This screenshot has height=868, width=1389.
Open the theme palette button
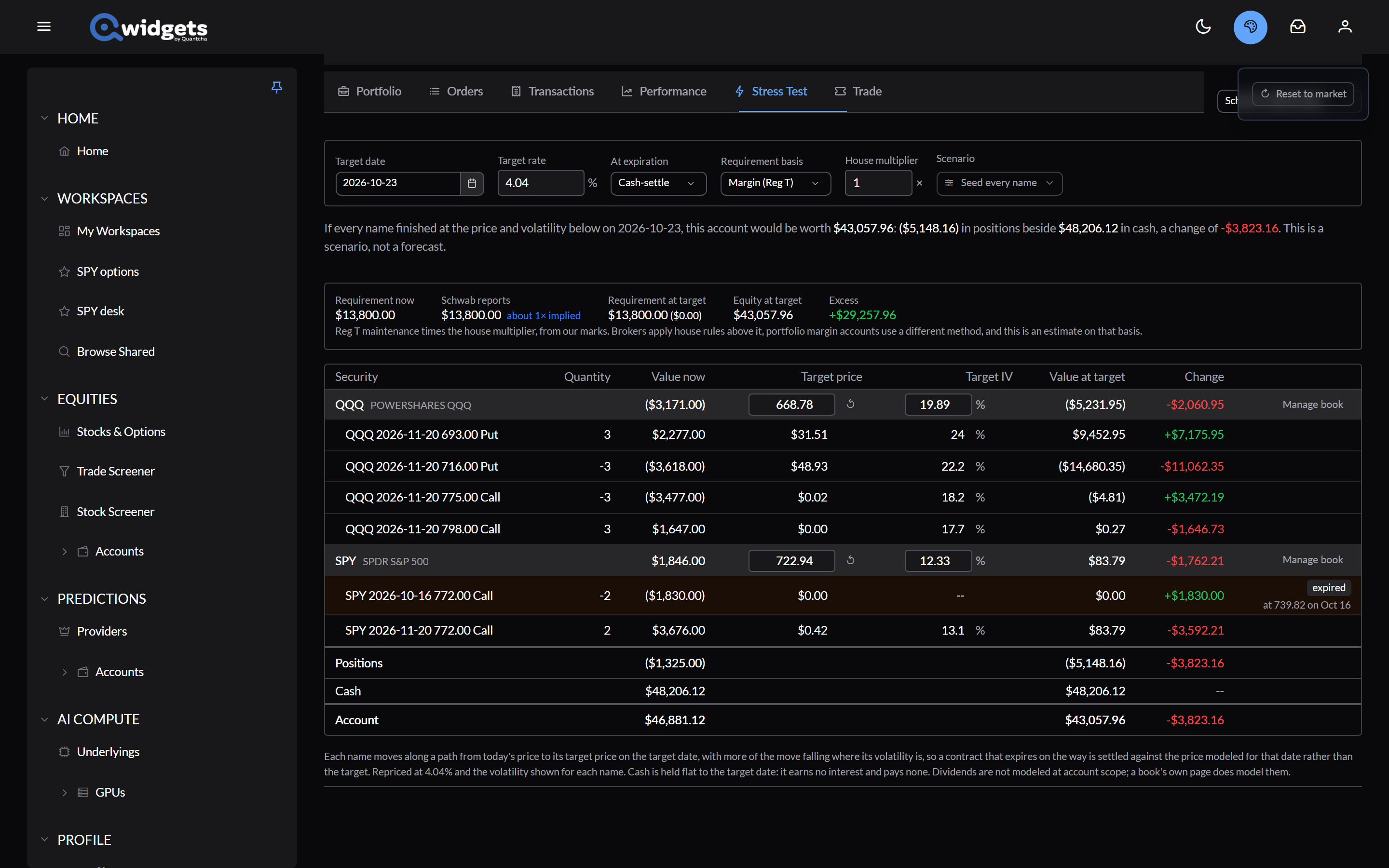tap(1250, 27)
